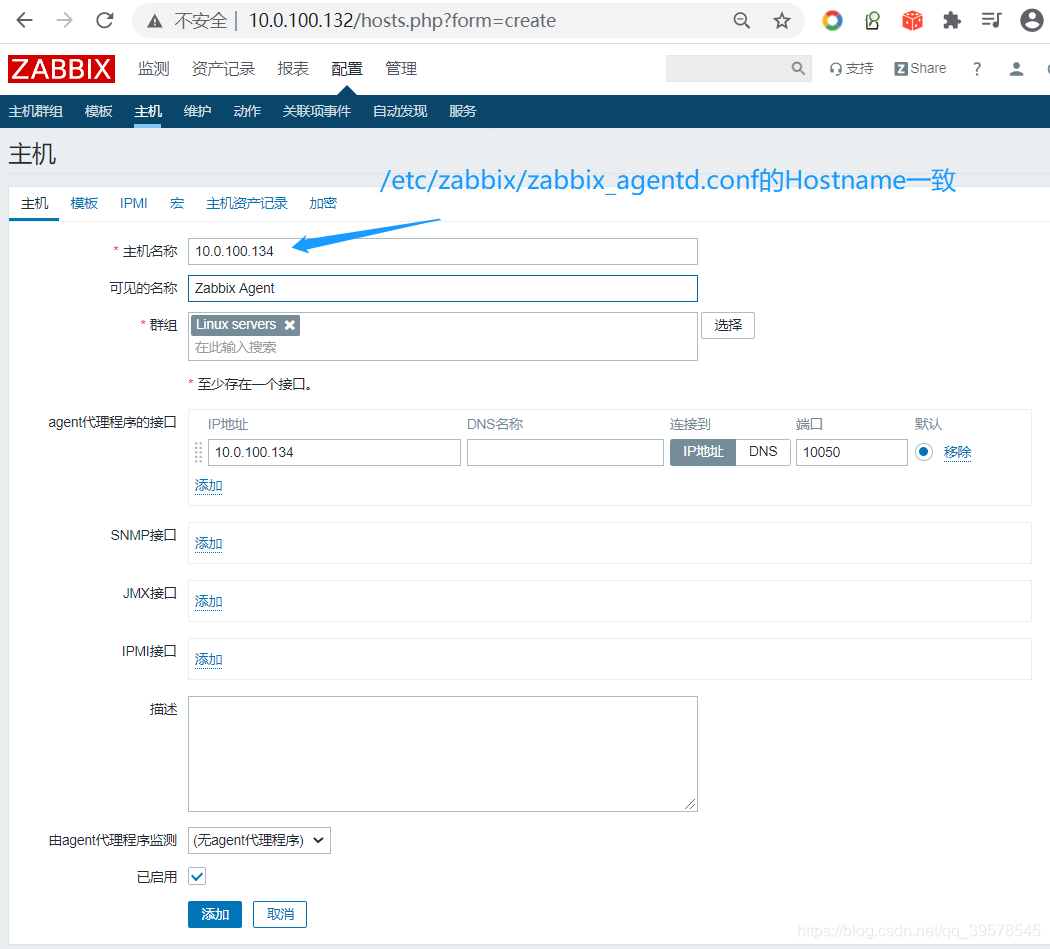Click 添加 under the agent interface row
Screen dimensions: 1050x949
pyautogui.click(x=208, y=486)
